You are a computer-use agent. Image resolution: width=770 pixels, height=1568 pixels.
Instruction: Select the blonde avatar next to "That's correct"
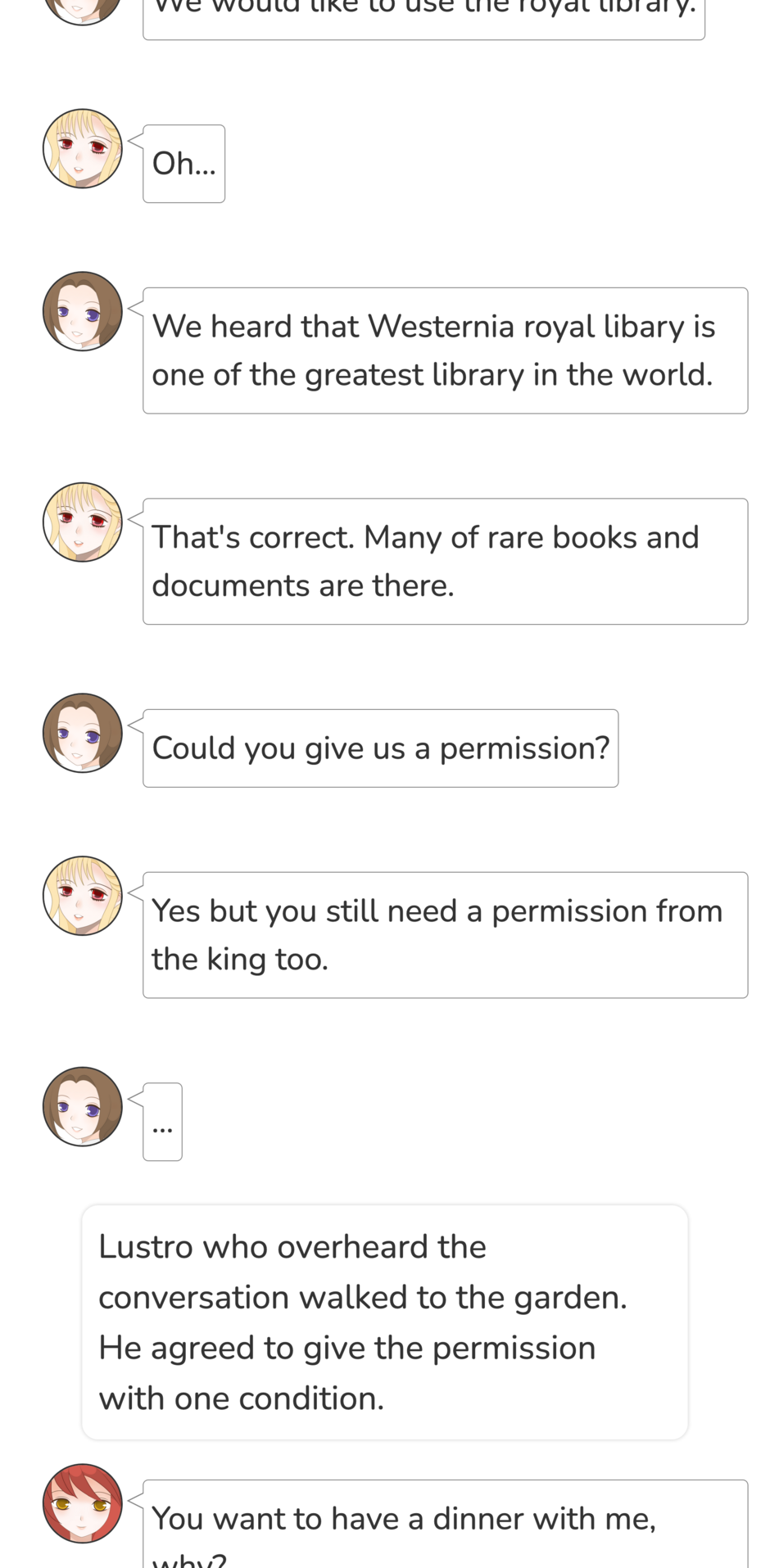82,522
